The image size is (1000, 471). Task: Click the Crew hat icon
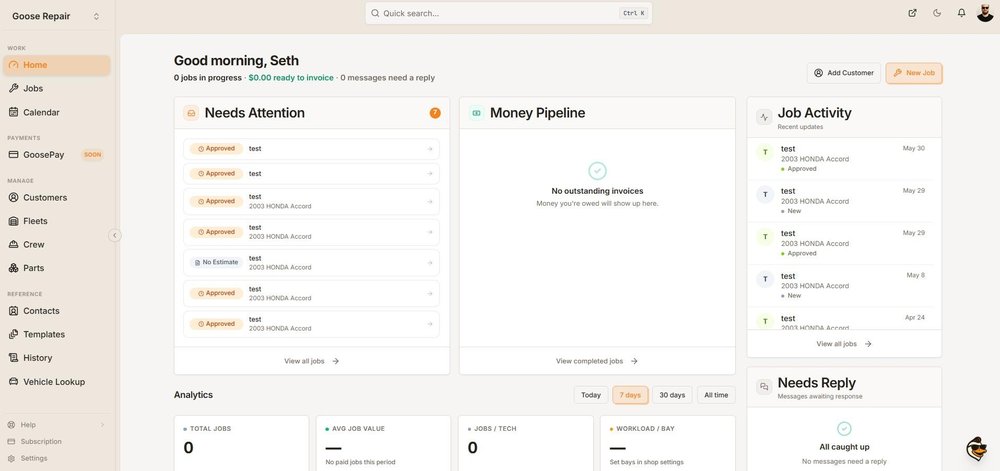13,245
